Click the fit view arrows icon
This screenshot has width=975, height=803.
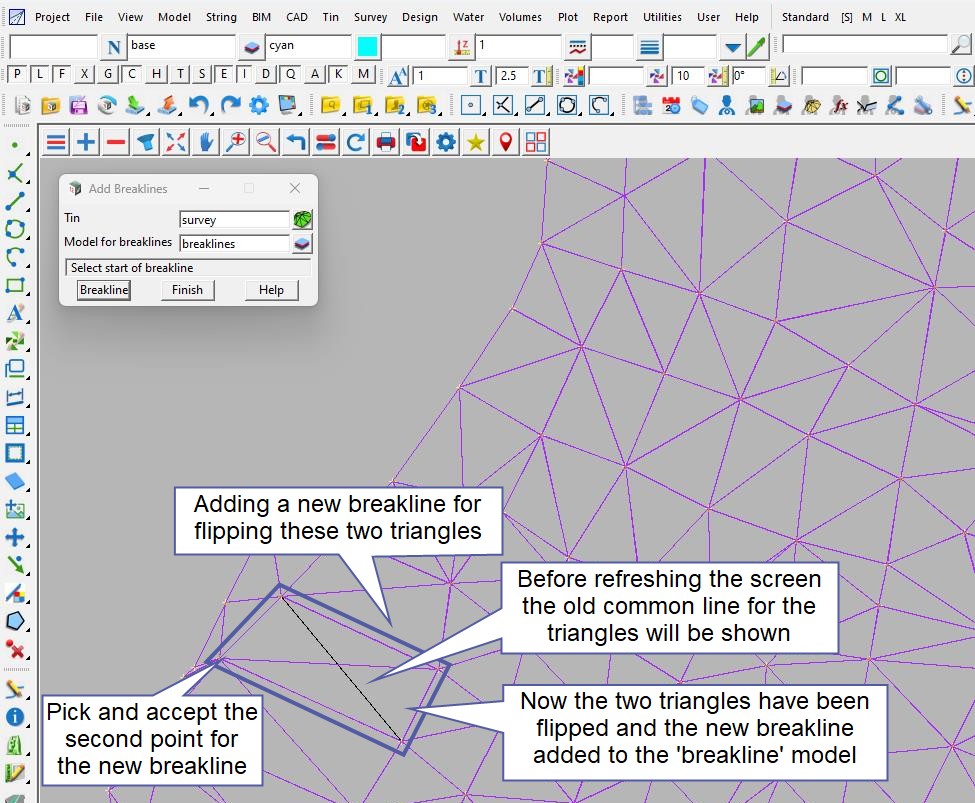[176, 143]
